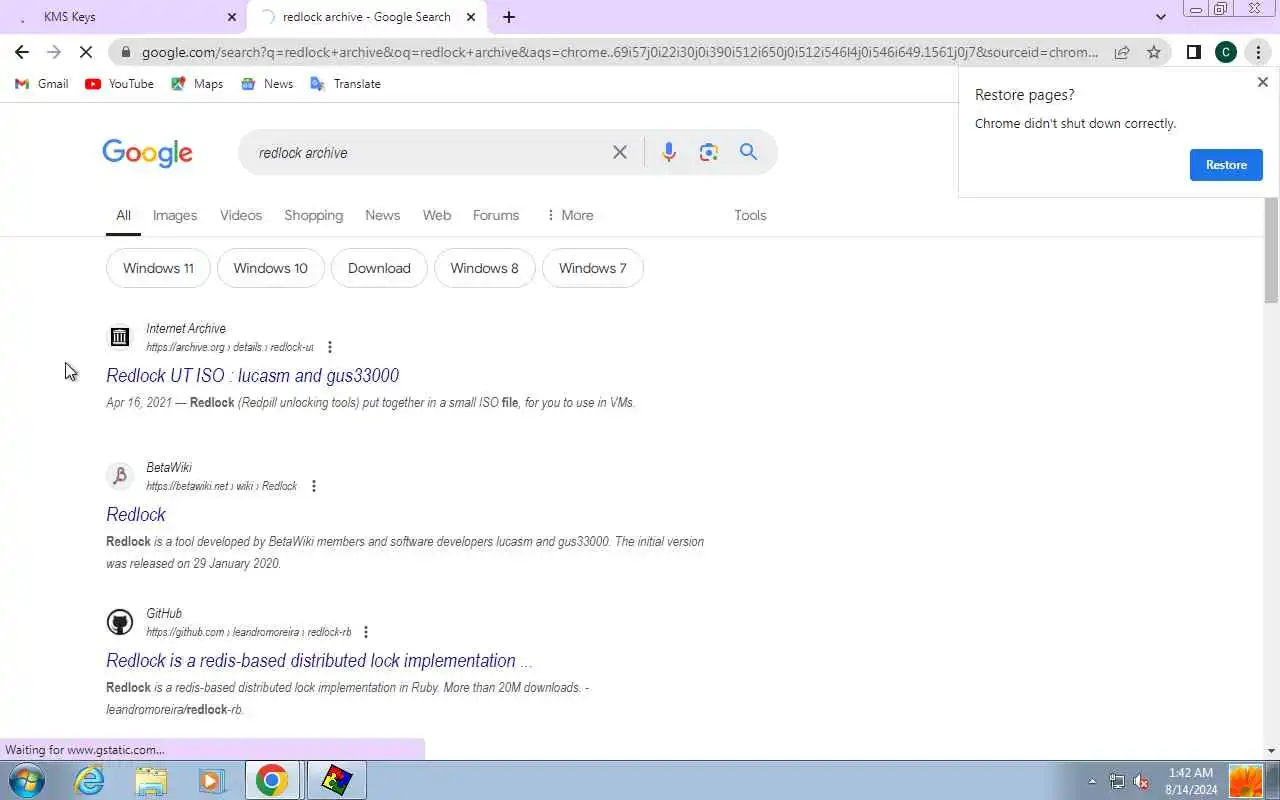Show hidden system tray icons

click(1092, 782)
